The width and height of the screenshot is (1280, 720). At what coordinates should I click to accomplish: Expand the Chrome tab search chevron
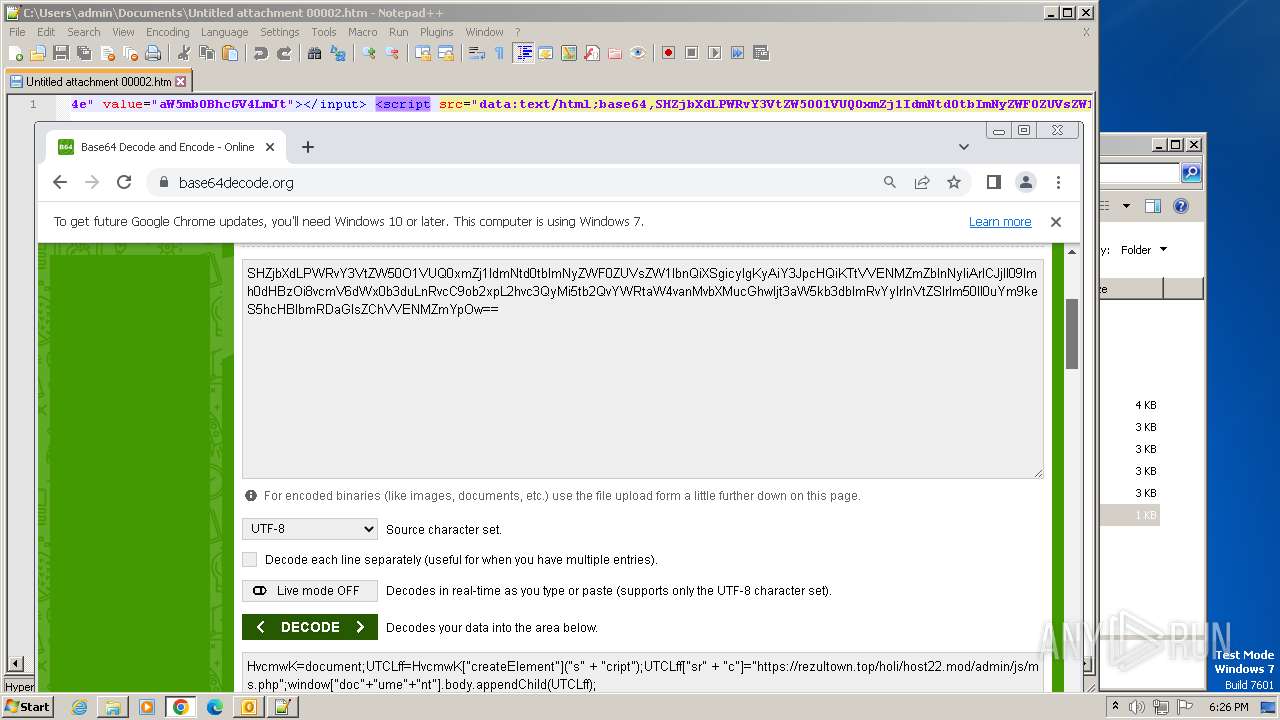pyautogui.click(x=964, y=147)
